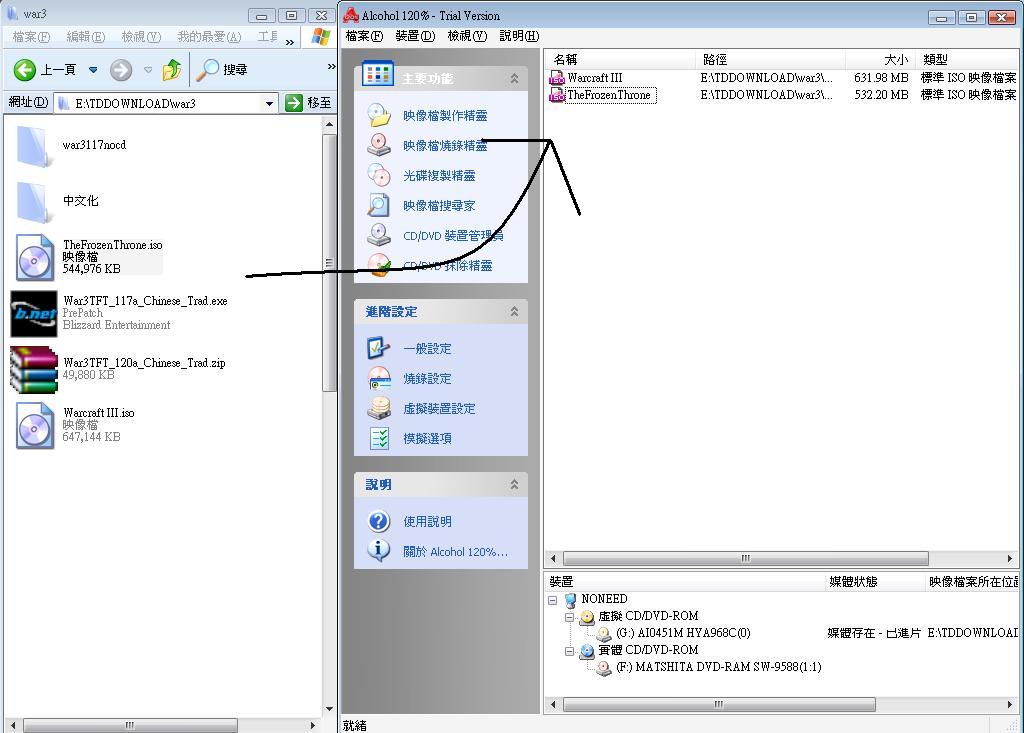Select the b.net War3TFT_117a exe icon
The height and width of the screenshot is (733, 1024).
(34, 314)
